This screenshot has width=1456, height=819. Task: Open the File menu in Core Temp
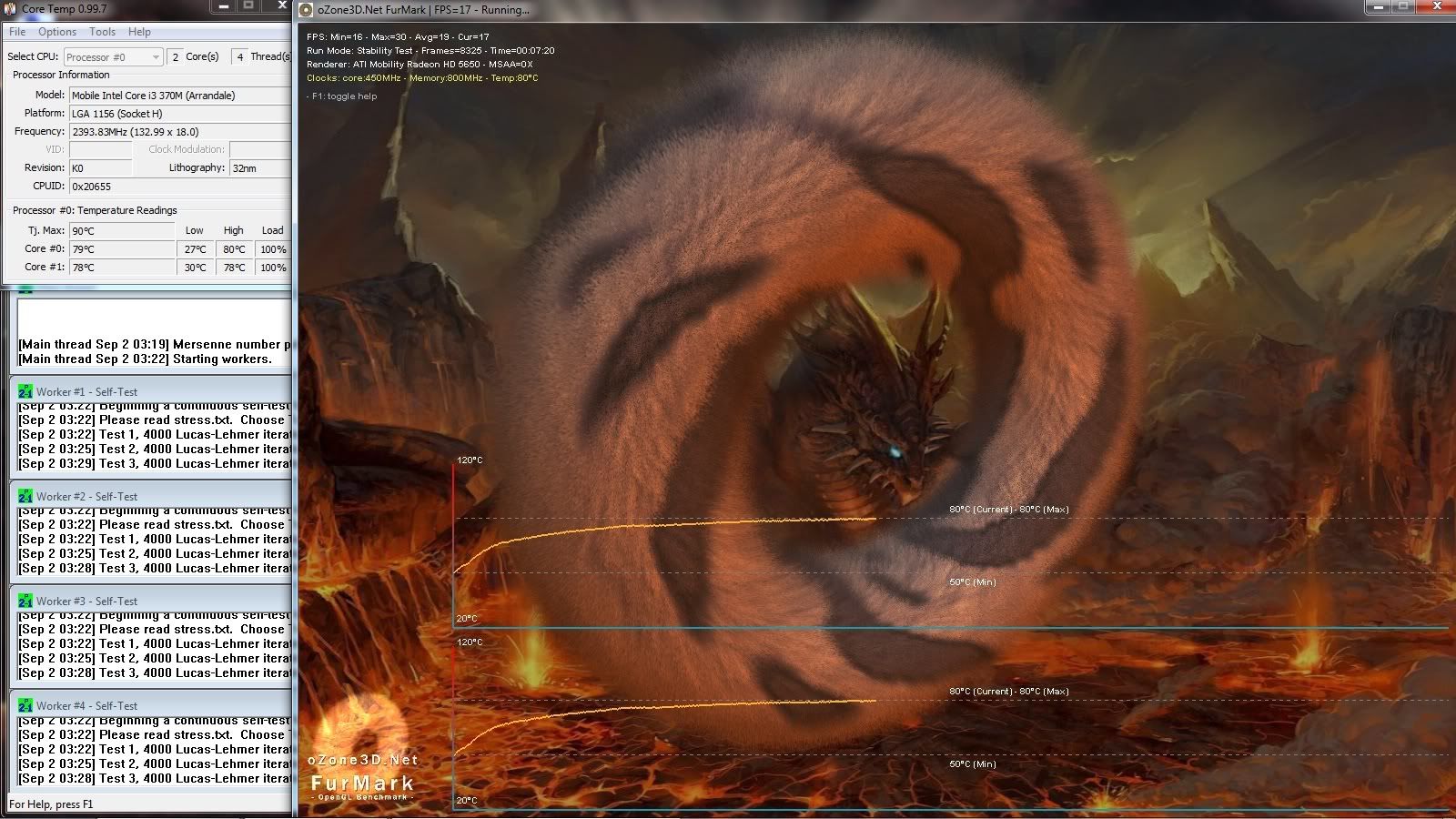tap(17, 32)
